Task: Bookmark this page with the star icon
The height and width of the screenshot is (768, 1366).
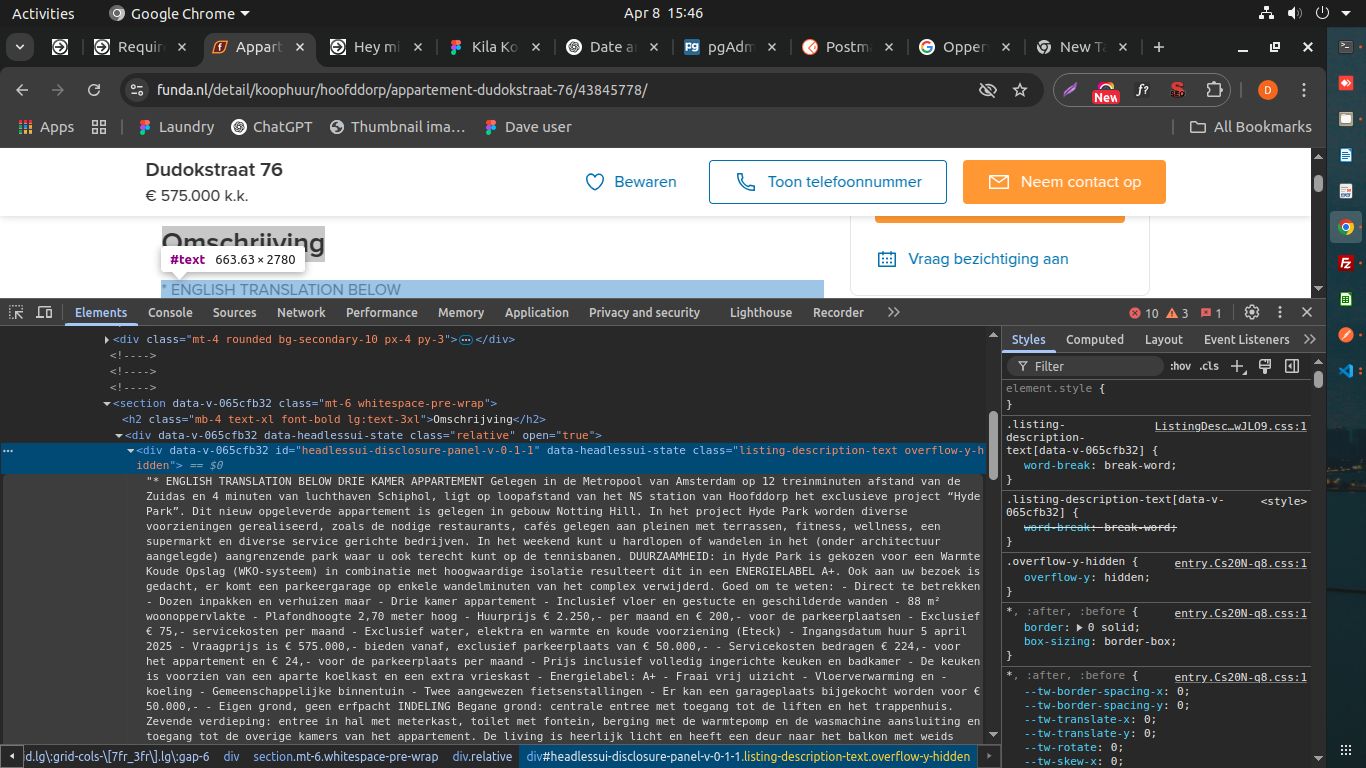Action: (x=1020, y=90)
